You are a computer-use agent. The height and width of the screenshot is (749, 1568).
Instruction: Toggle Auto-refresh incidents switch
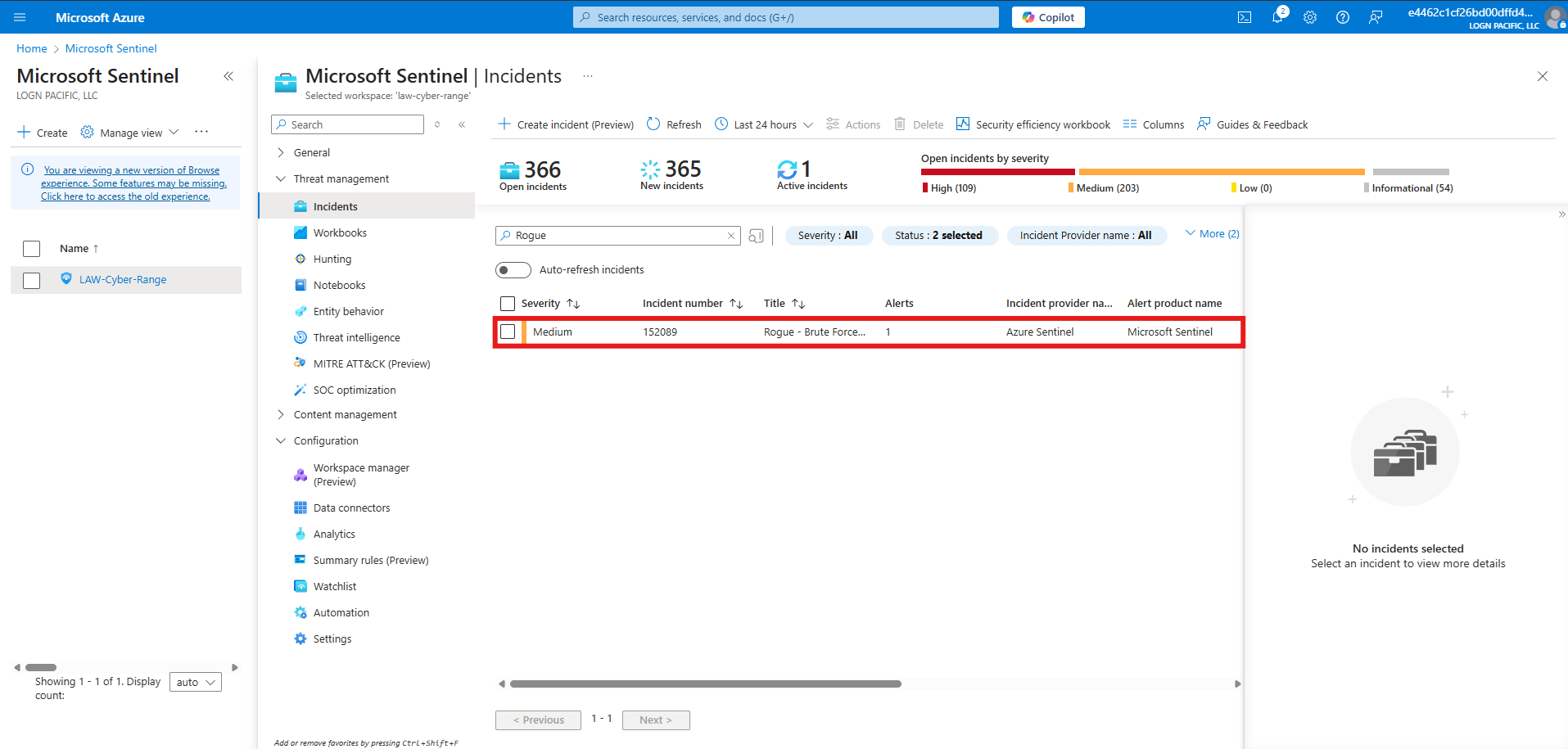(513, 270)
